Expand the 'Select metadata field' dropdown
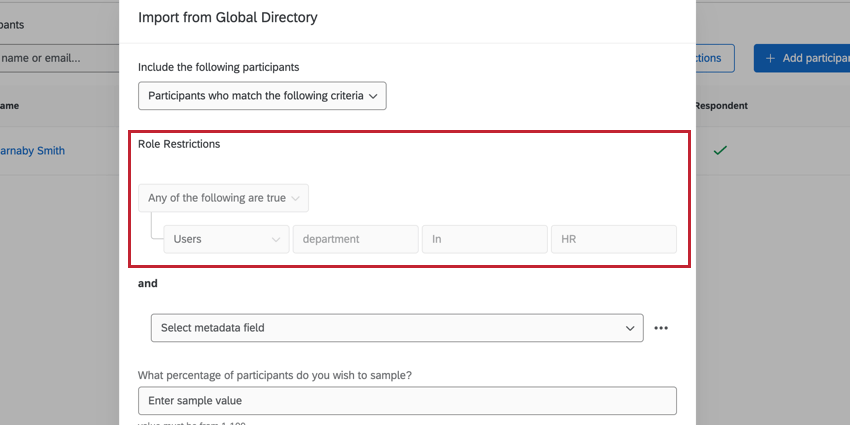The height and width of the screenshot is (425, 850). point(397,328)
